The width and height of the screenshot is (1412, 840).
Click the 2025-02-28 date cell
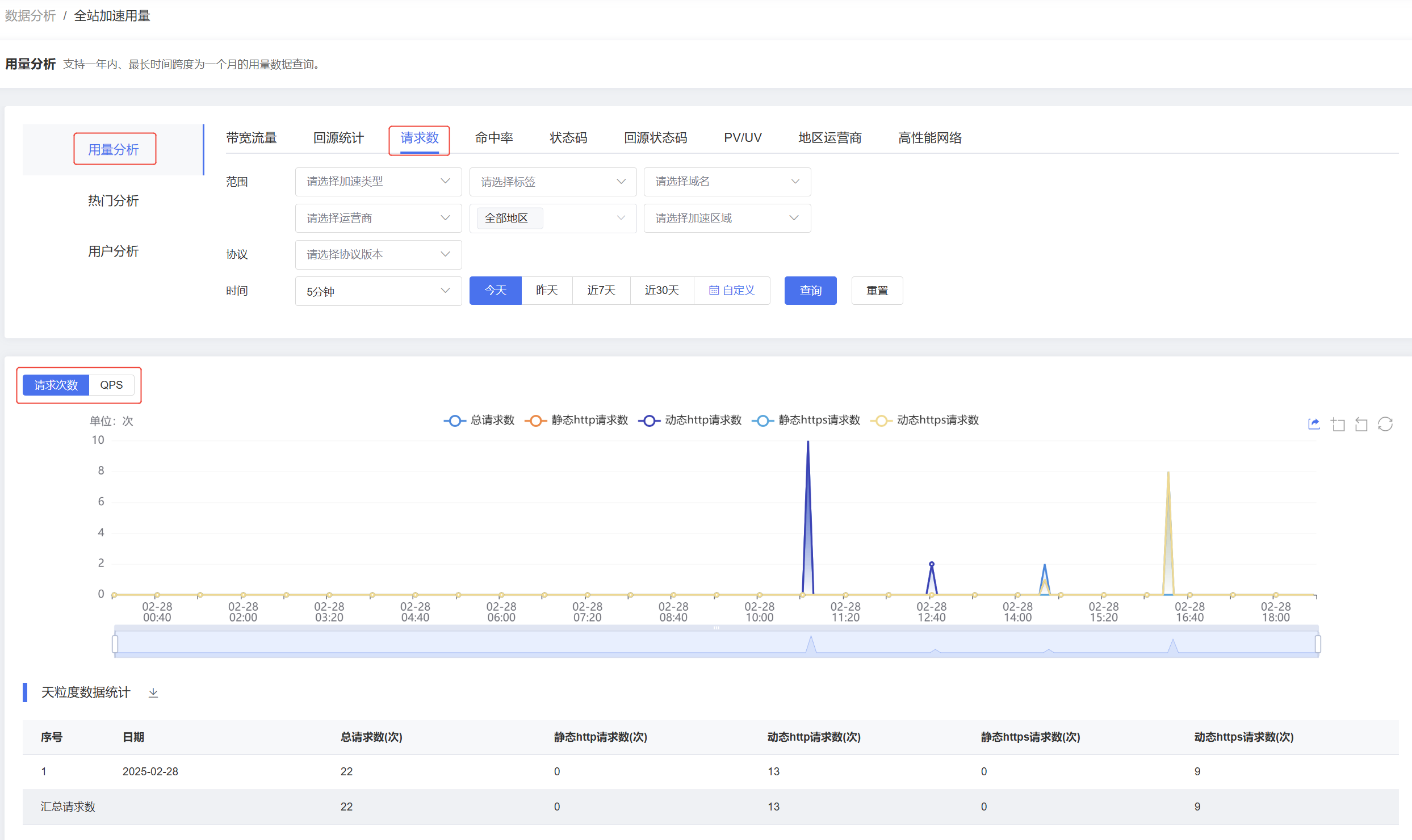pos(150,772)
